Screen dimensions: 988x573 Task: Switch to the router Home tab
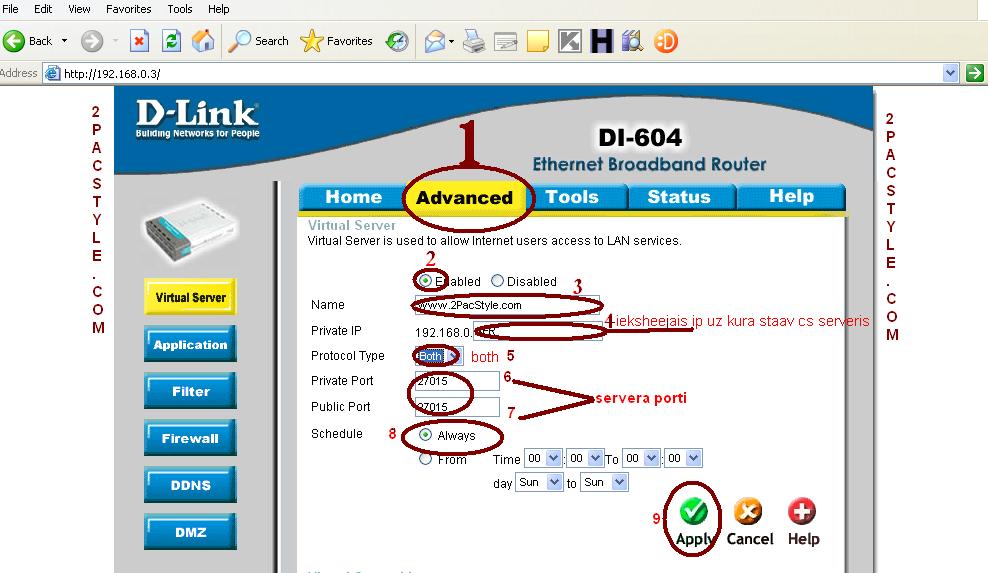[353, 197]
